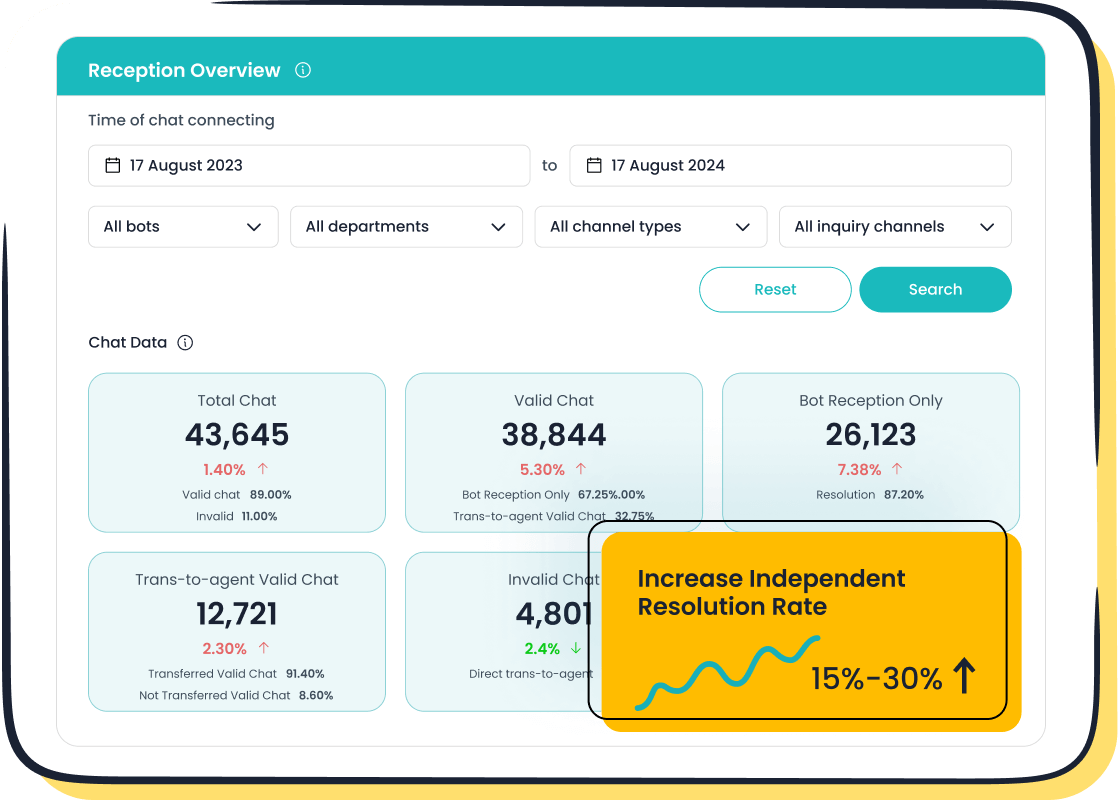Select the Trans-to-agent Valid Chat card
Screen dimensions: 1120x800
tap(236, 631)
